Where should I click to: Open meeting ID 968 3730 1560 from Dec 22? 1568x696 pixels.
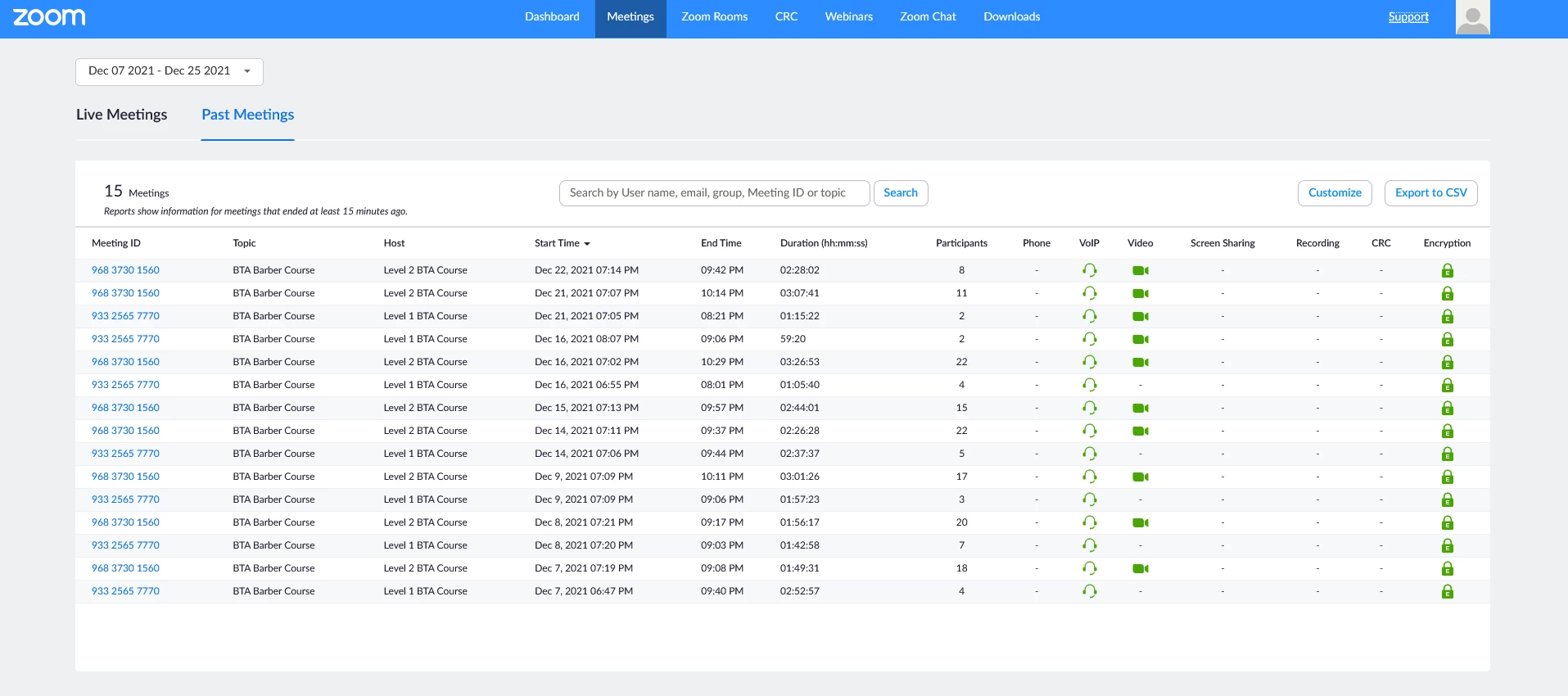coord(125,270)
